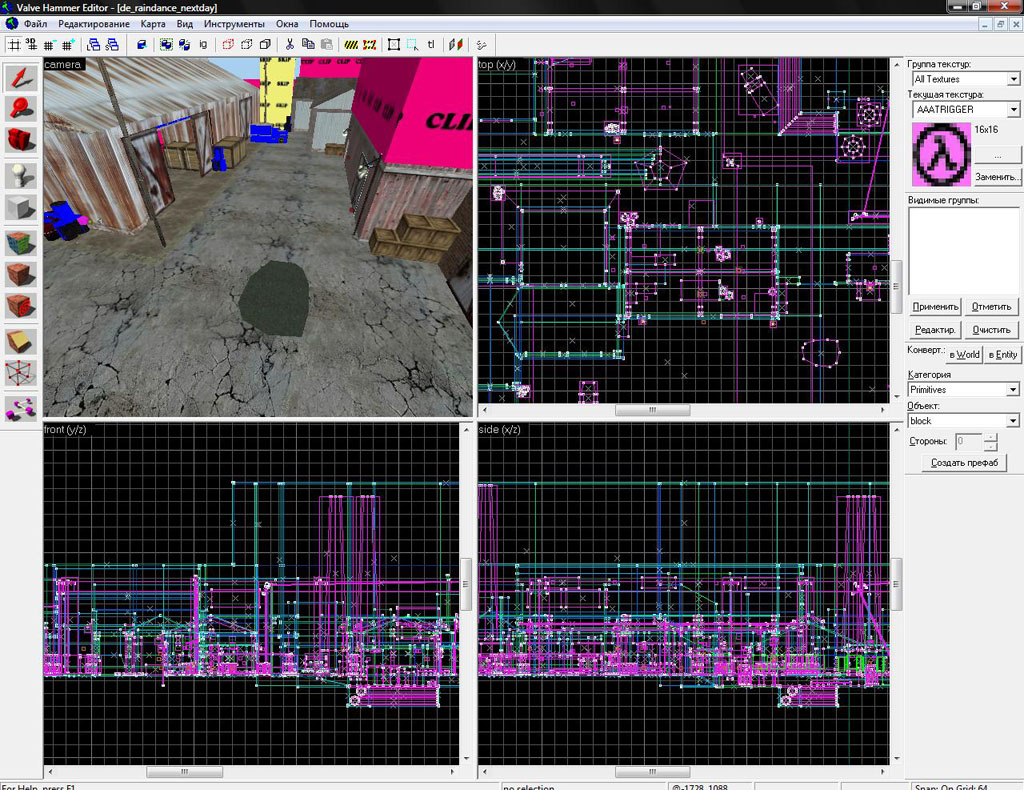Screen dimensions: 1024x790
Task: Select the Clipping tool icon
Action: 21,341
